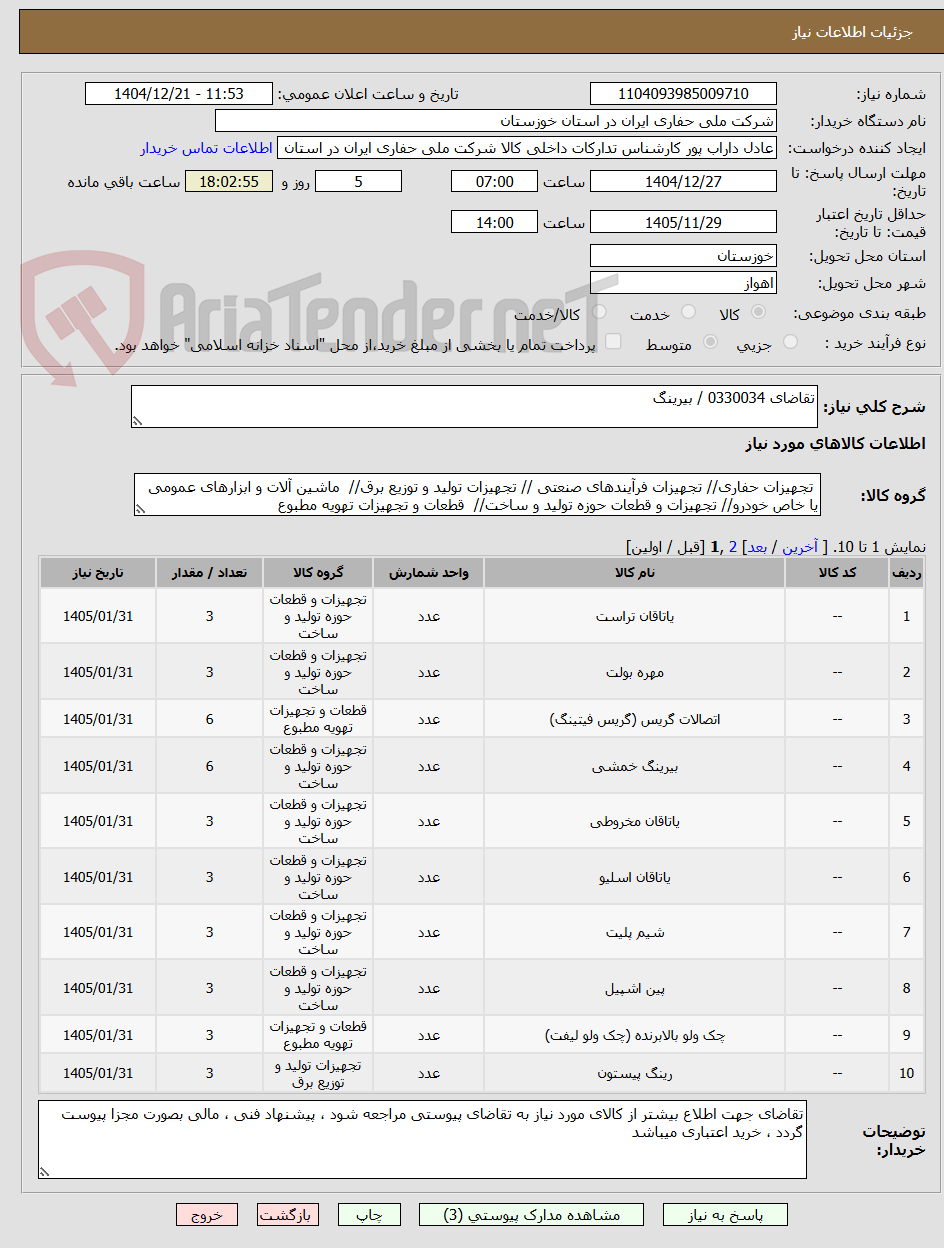Viewport: 944px width, 1248px height.
Task: Click the تاریخ نیاز column header
Action: click(98, 572)
